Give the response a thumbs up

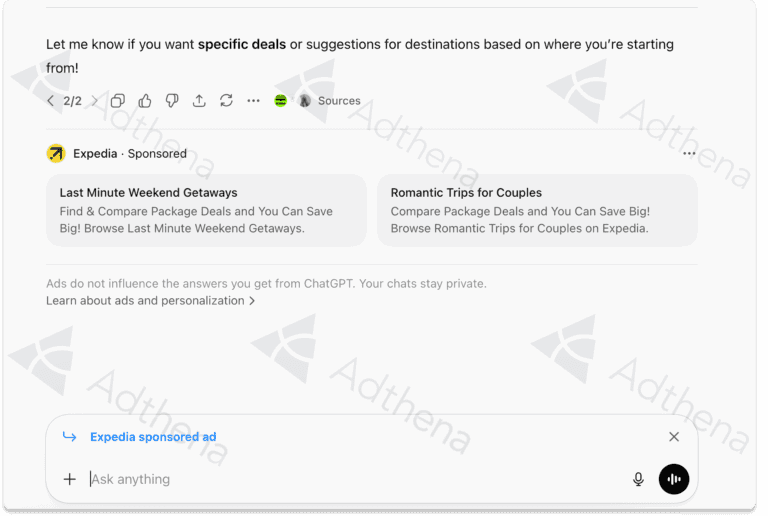point(145,101)
